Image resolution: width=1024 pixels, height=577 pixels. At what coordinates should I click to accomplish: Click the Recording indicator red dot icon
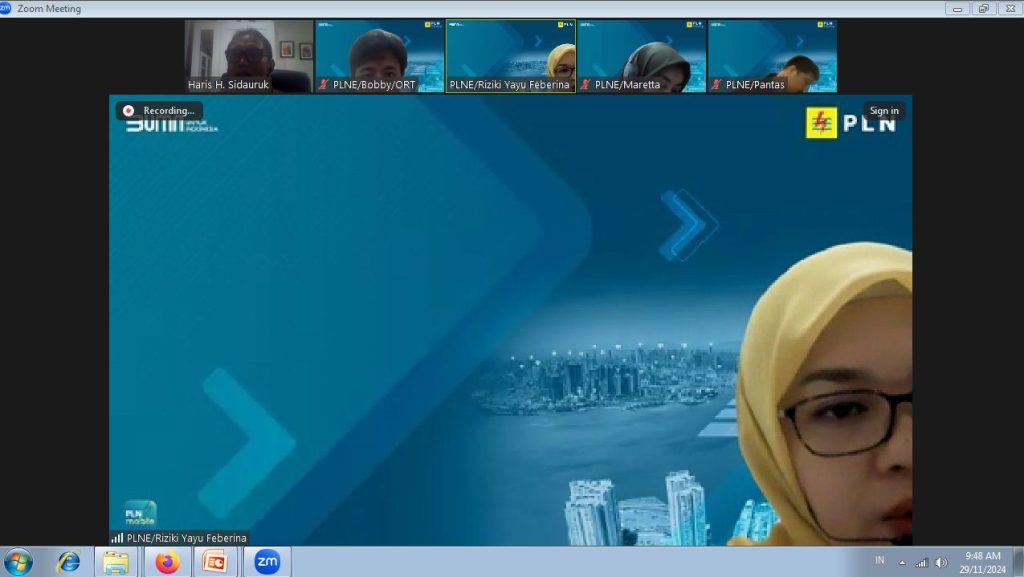coord(128,111)
